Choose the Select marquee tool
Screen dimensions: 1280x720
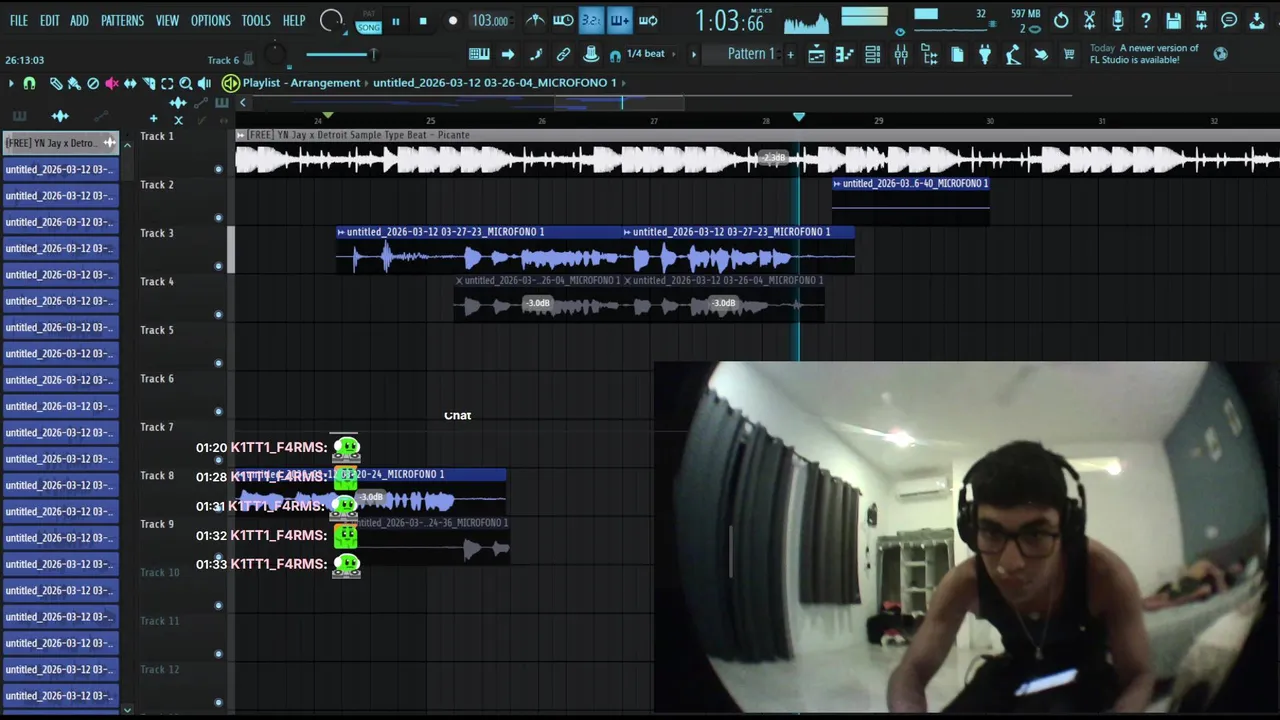pyautogui.click(x=167, y=84)
